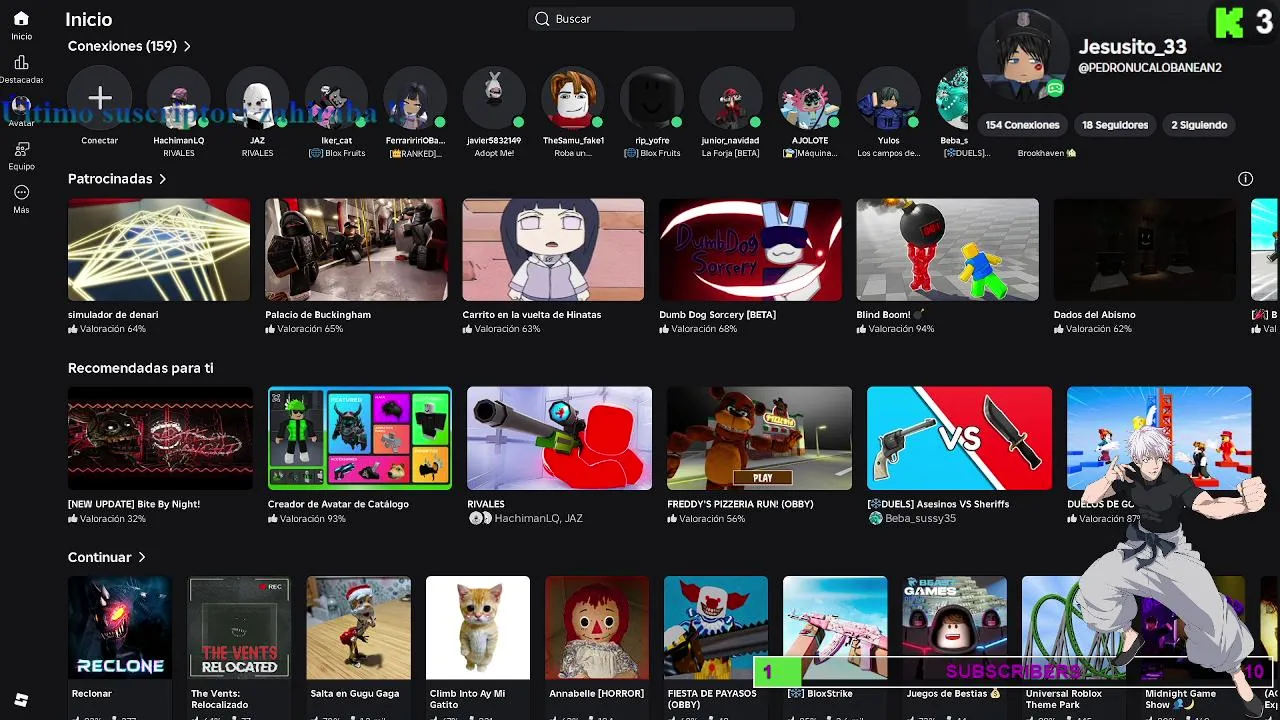Image resolution: width=1280 pixels, height=720 pixels.
Task: Click the Roblox logo icon at the bottom left
Action: [x=21, y=700]
